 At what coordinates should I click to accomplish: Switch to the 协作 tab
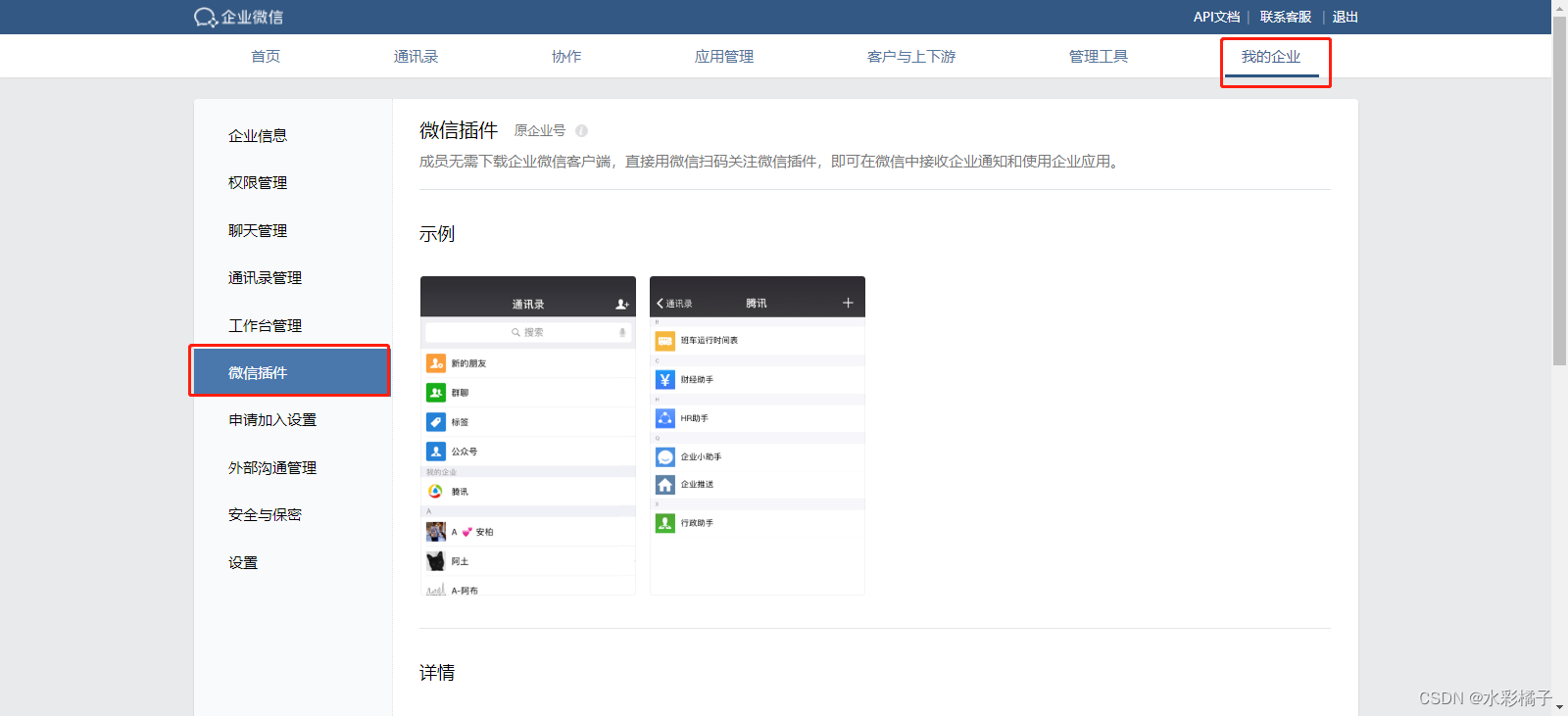[x=566, y=57]
